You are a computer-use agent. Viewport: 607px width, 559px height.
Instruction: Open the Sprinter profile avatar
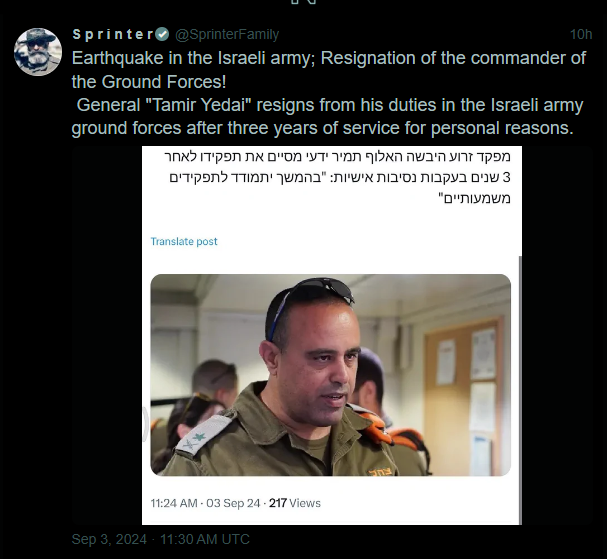tap(38, 52)
